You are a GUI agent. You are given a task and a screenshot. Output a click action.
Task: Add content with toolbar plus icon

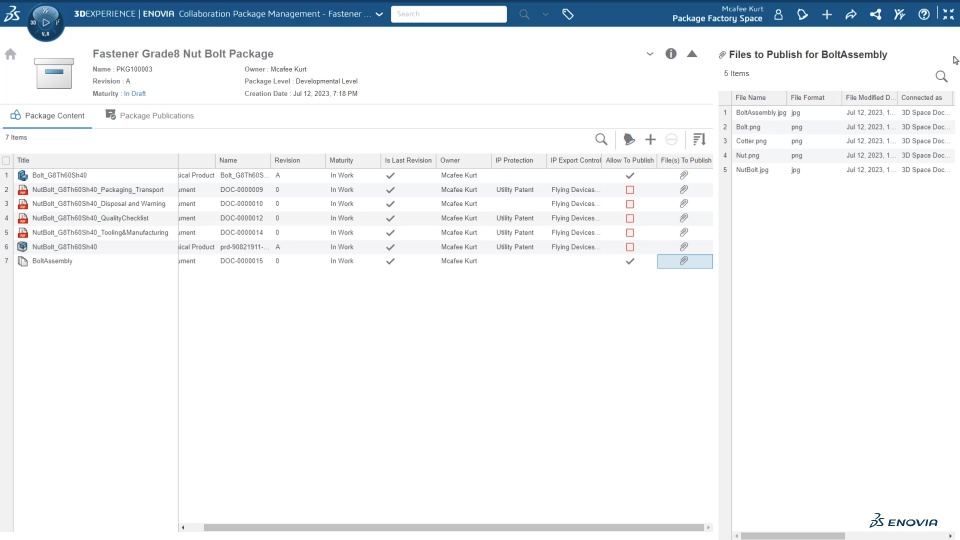tap(650, 140)
